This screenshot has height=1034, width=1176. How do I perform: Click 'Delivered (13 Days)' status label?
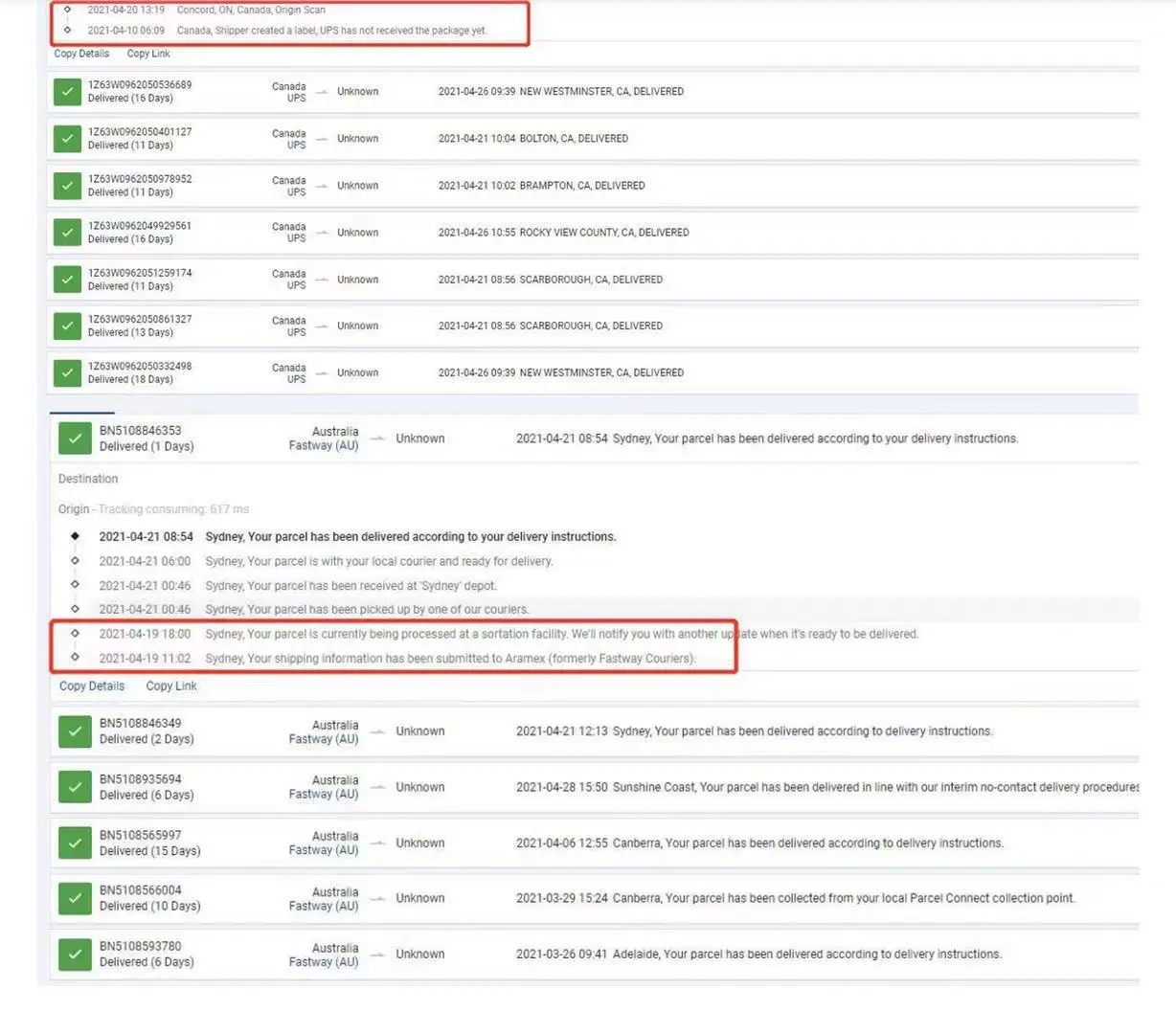point(130,332)
